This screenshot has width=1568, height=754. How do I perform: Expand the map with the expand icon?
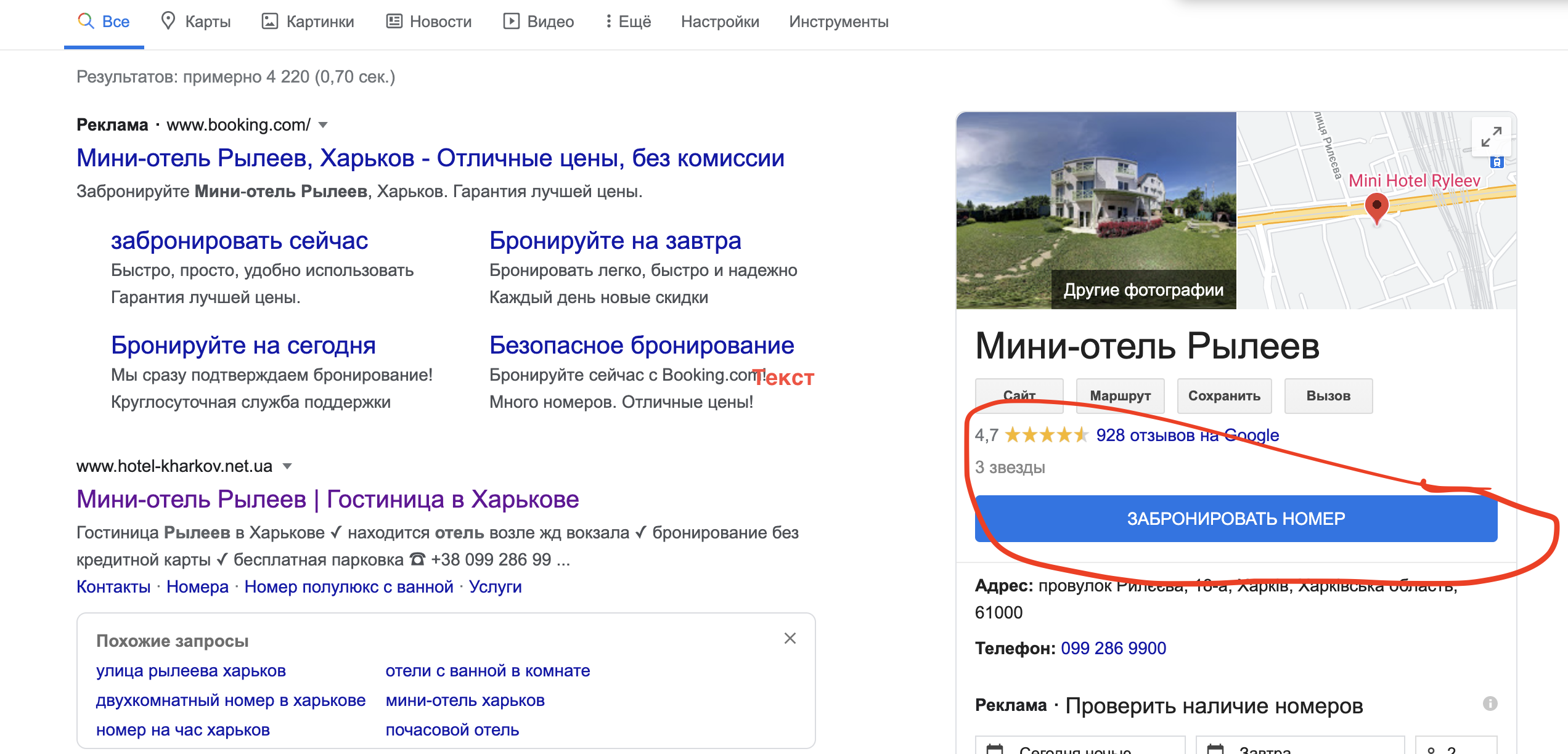coord(1491,137)
